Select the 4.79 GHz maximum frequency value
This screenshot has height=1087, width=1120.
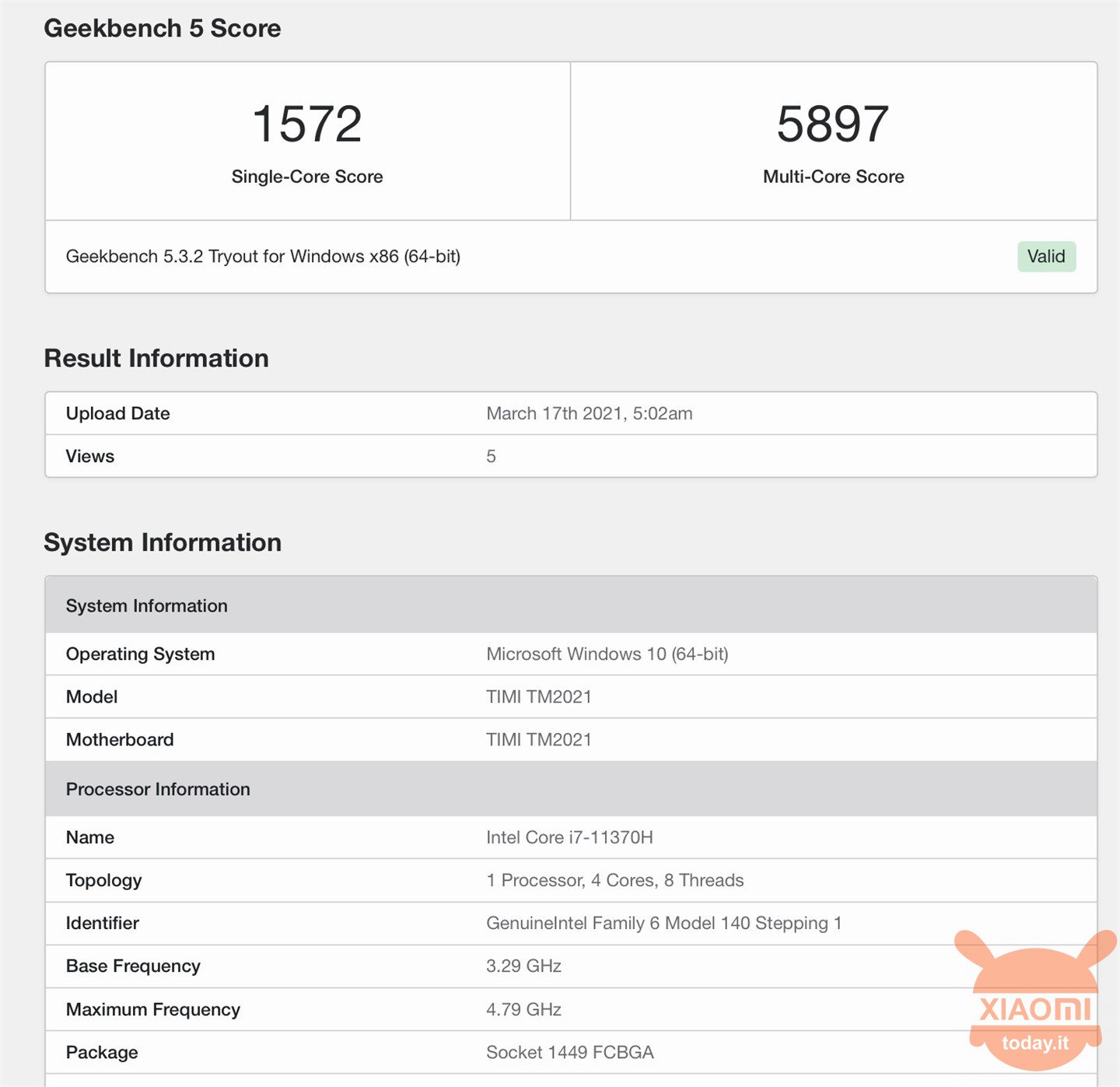pyautogui.click(x=523, y=1009)
